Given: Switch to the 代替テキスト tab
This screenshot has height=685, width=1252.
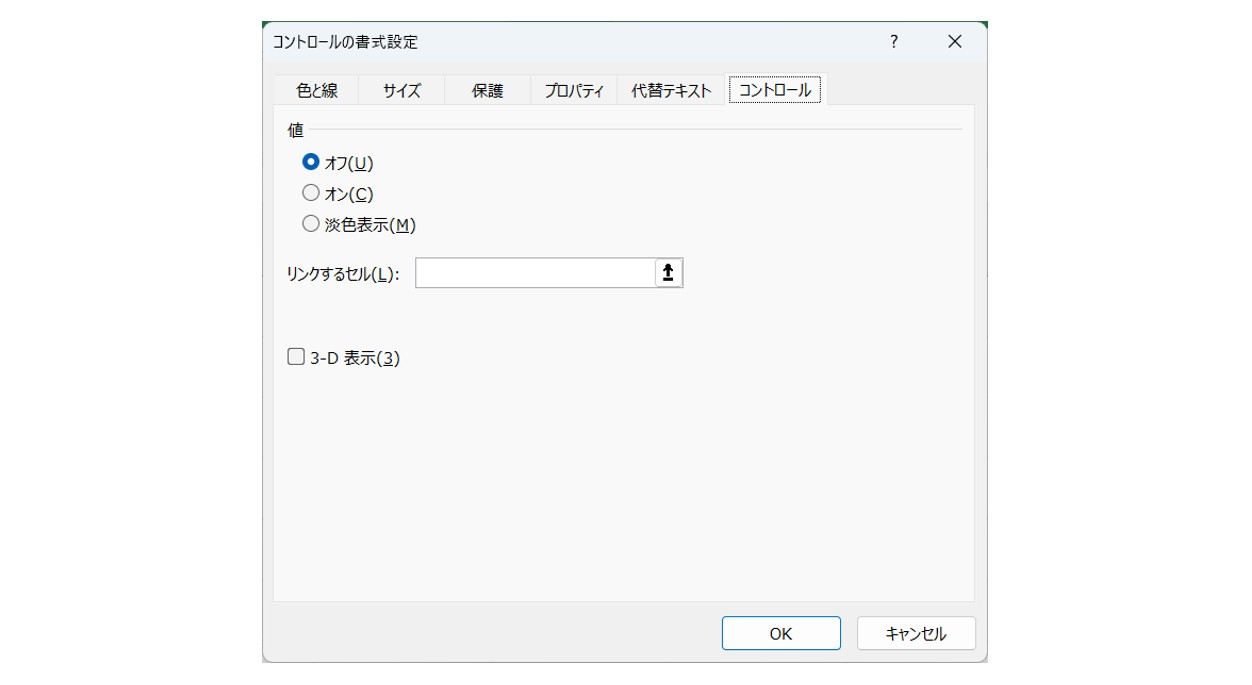Looking at the screenshot, I should click(671, 90).
